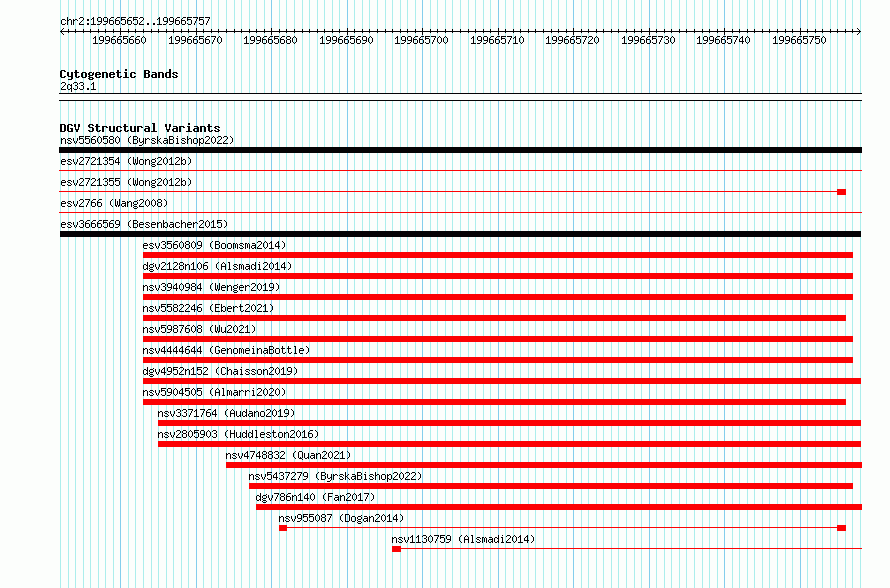Click ruler position 199665730

point(648,40)
